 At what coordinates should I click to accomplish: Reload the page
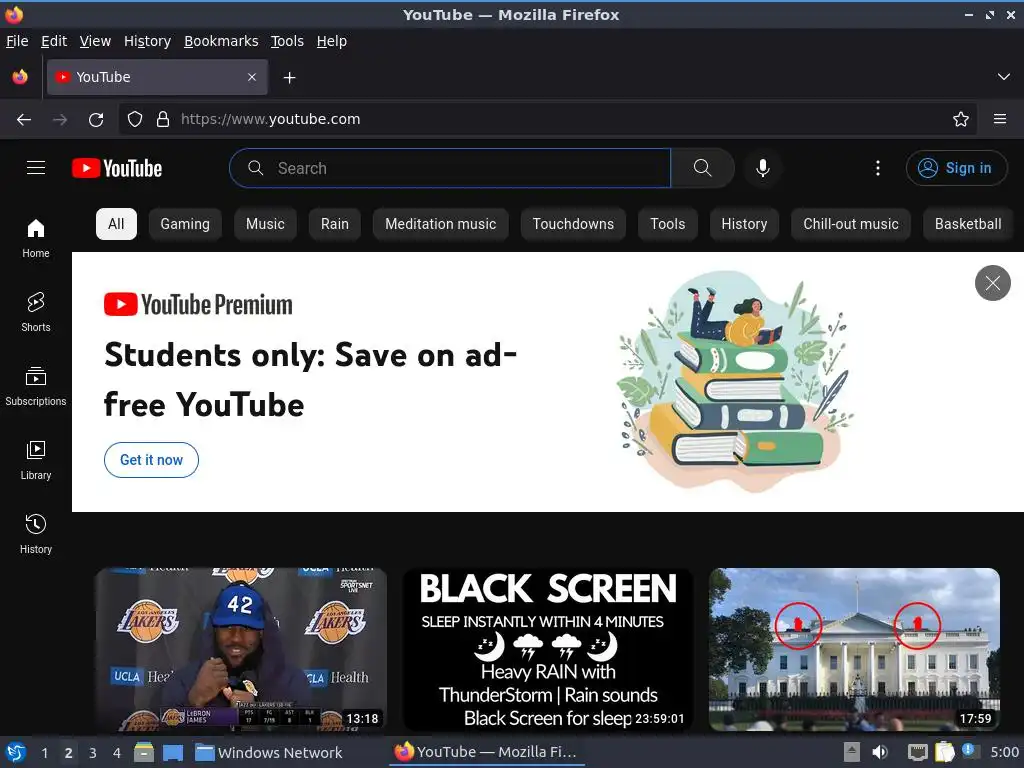click(96, 120)
